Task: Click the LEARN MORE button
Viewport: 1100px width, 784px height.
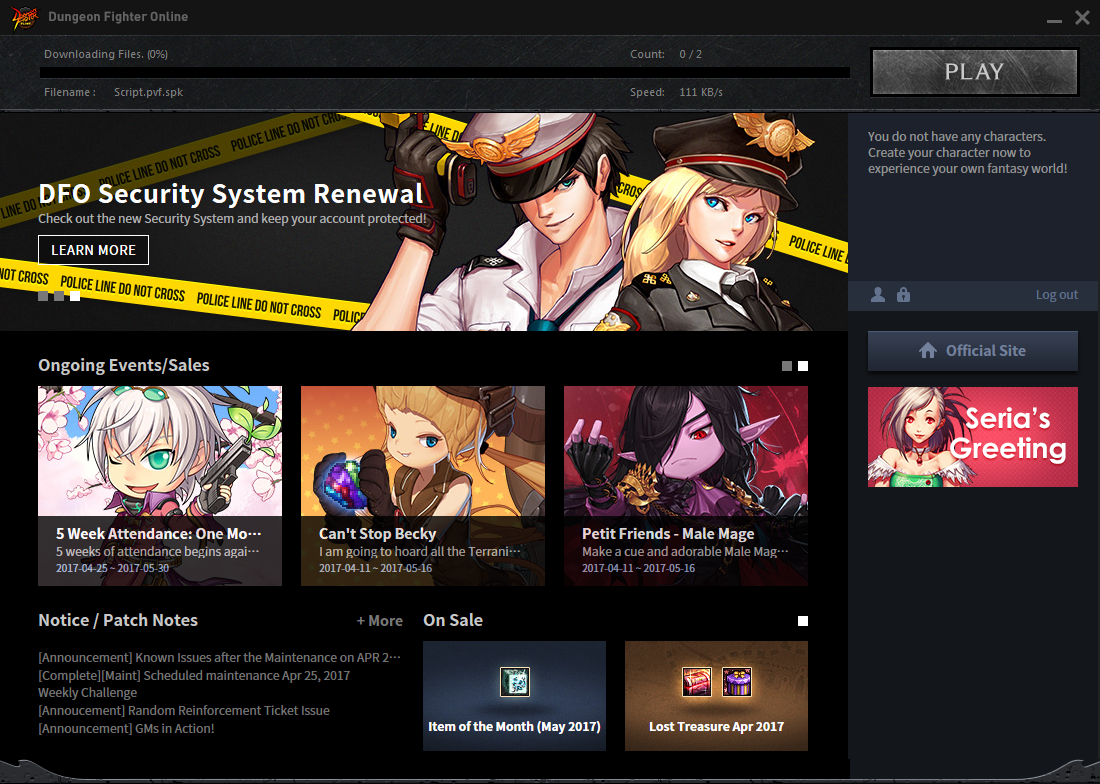Action: (x=93, y=250)
